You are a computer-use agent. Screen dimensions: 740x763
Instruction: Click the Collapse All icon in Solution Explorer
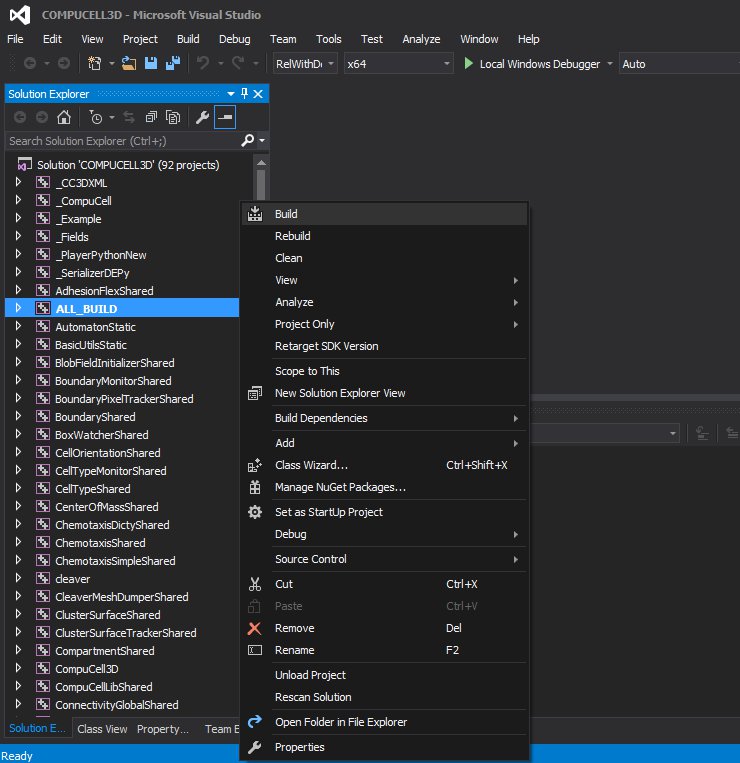pyautogui.click(x=151, y=117)
